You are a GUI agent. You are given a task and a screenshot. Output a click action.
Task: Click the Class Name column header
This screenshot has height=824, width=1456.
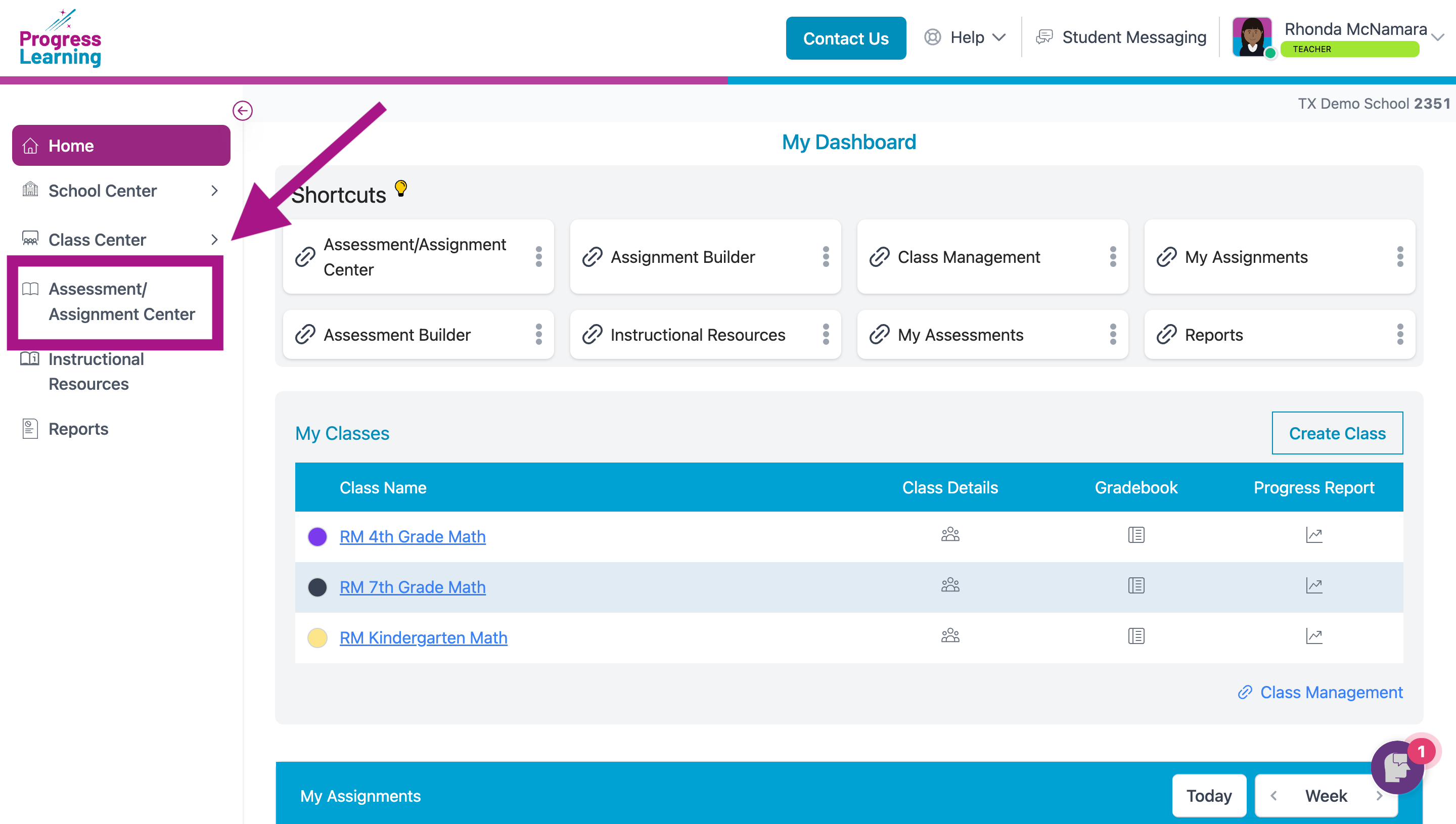click(383, 487)
